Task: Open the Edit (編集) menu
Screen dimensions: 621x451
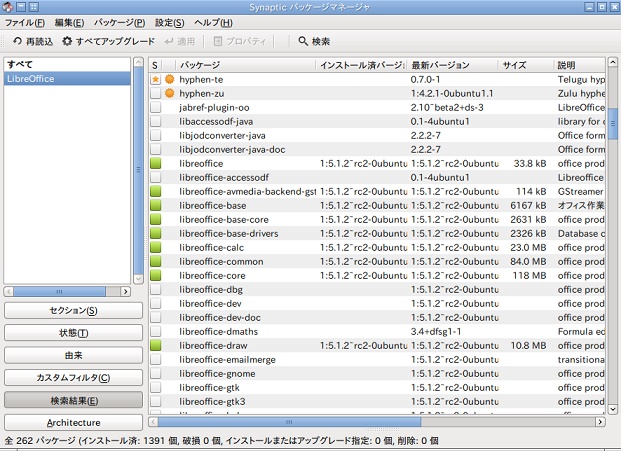Action: [x=69, y=23]
